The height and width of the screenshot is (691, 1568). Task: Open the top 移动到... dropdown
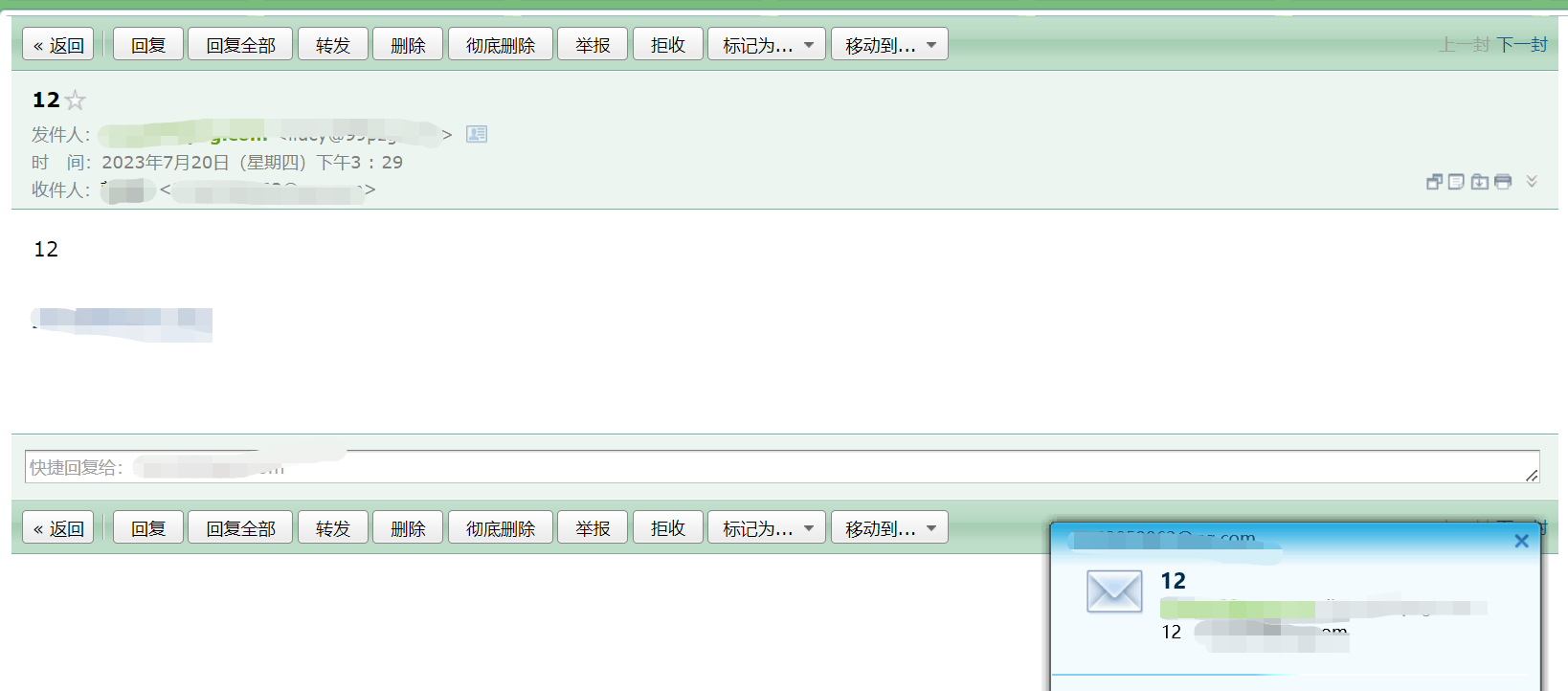[889, 44]
